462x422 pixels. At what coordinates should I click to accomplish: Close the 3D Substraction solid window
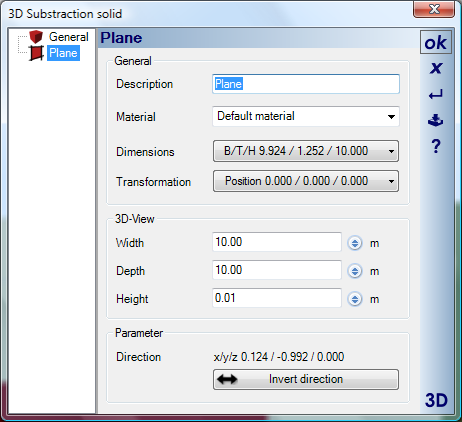point(434,9)
